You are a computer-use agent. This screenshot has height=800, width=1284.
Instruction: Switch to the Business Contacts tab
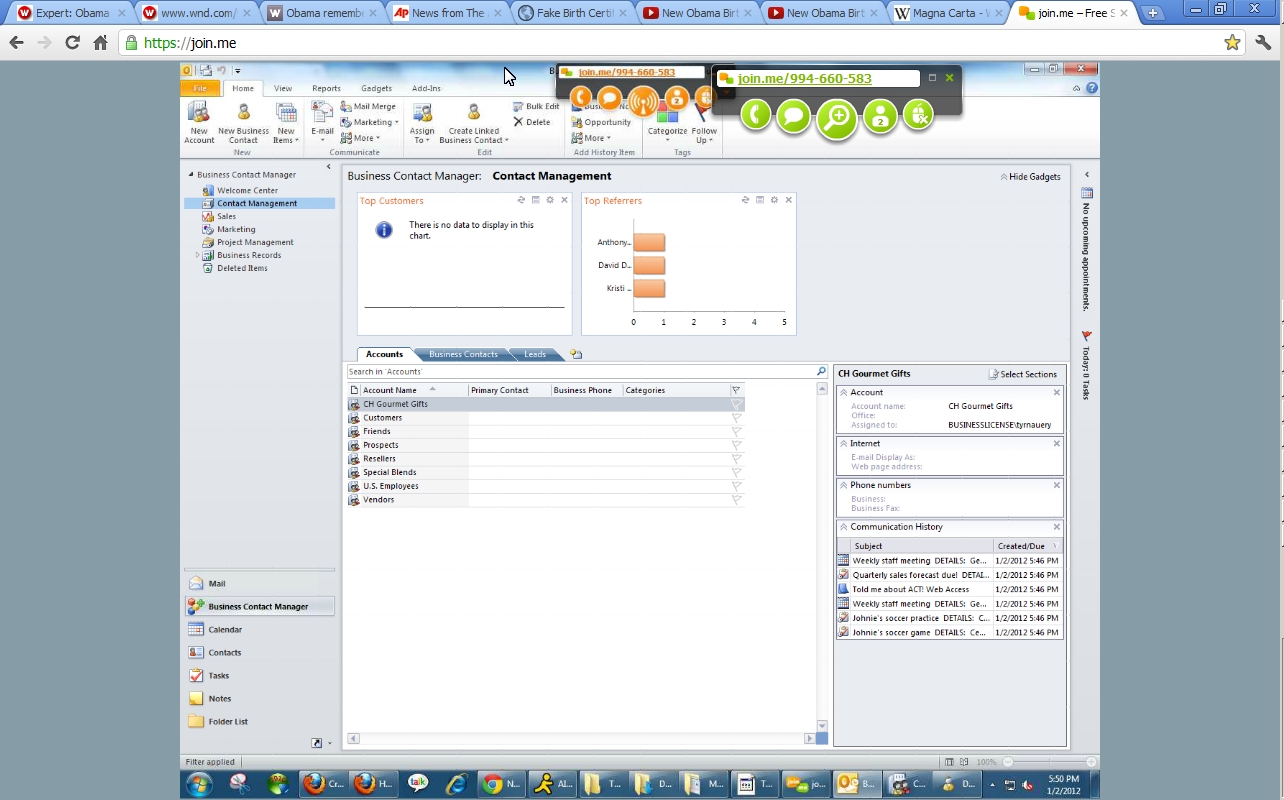pos(463,354)
